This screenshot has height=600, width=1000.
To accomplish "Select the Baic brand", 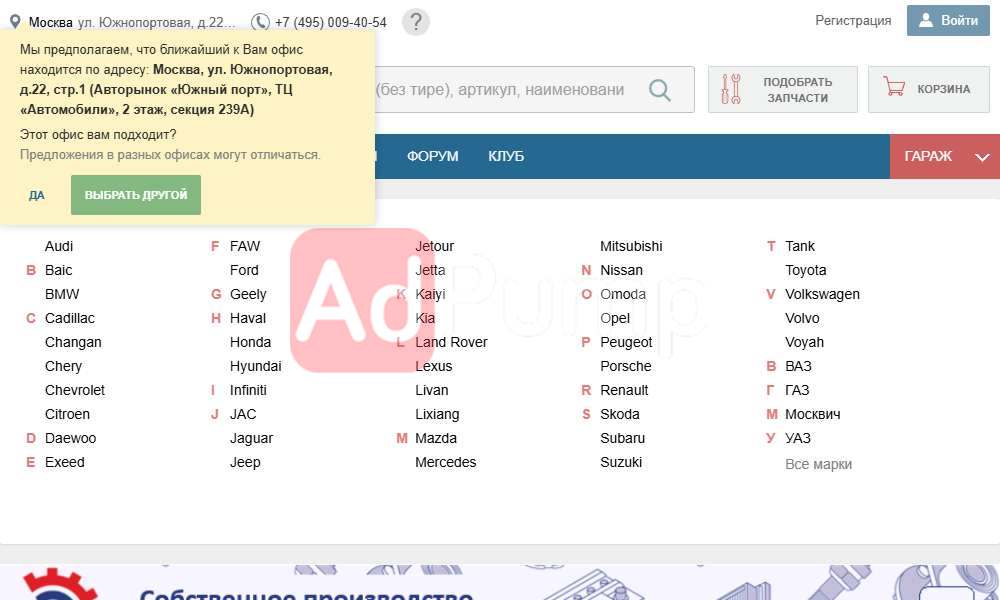I will click(58, 270).
